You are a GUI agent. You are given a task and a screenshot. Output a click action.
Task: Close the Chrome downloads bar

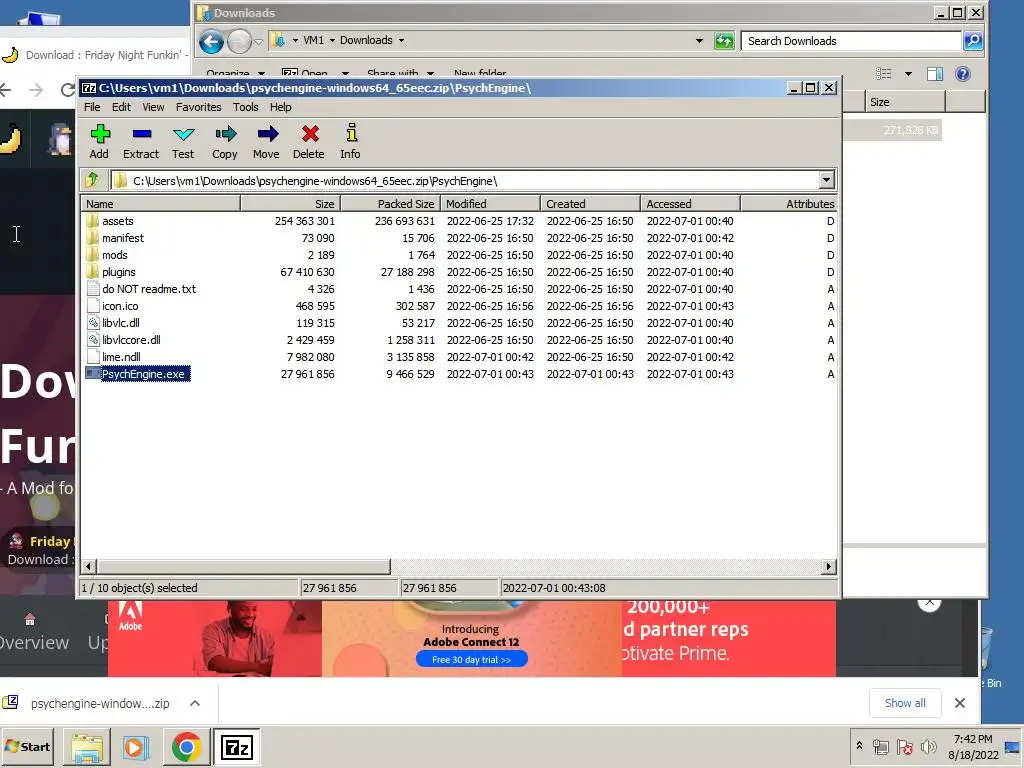pos(959,703)
